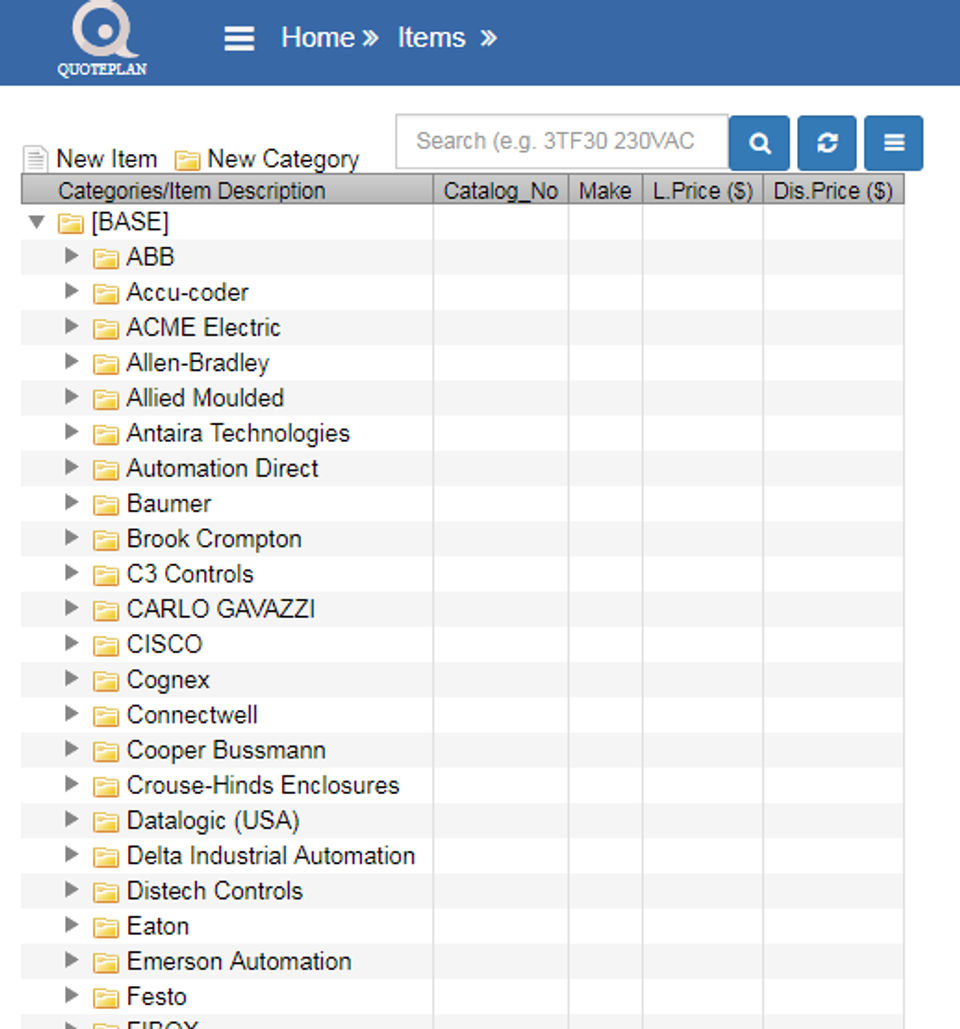The width and height of the screenshot is (960, 1029).
Task: Sort by Categories/Item Description column
Action: click(227, 190)
